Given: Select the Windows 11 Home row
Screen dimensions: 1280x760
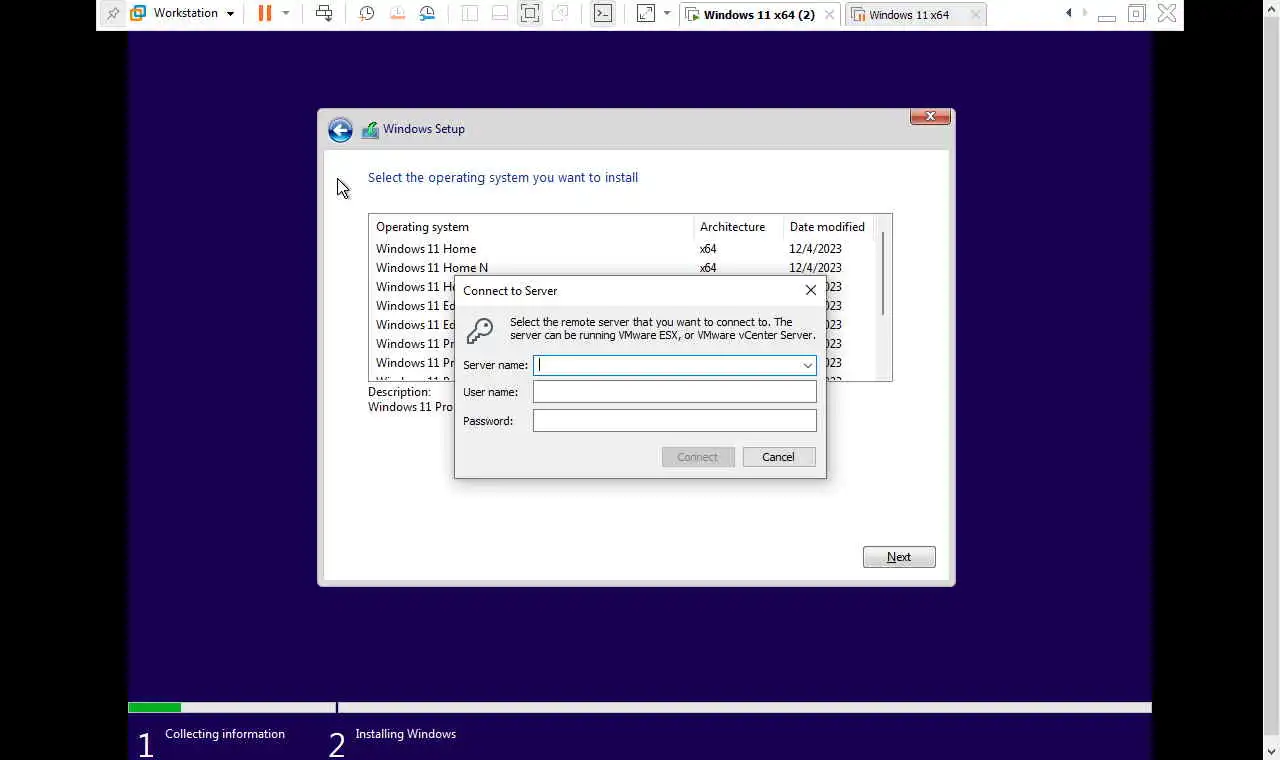Looking at the screenshot, I should coord(622,249).
